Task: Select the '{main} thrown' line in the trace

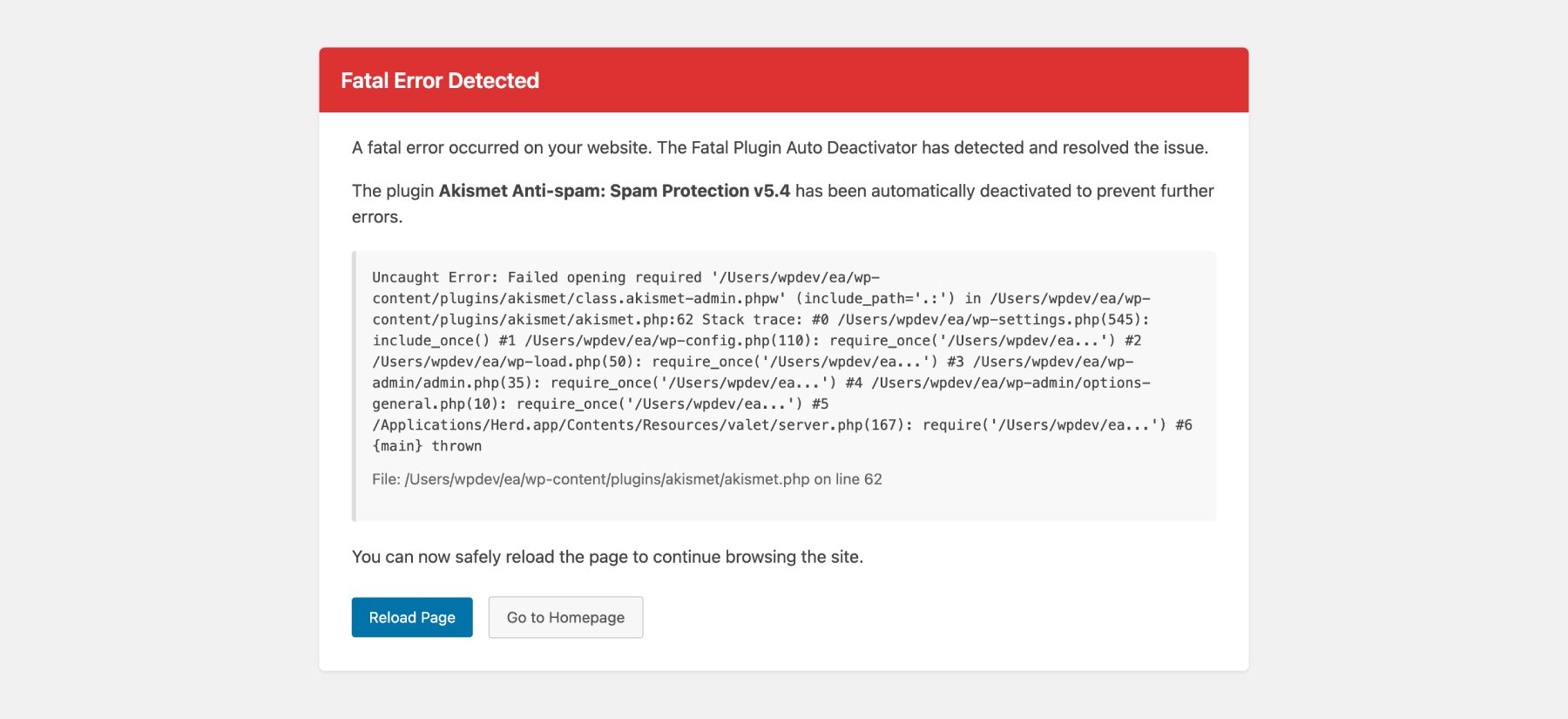Action: 427,446
